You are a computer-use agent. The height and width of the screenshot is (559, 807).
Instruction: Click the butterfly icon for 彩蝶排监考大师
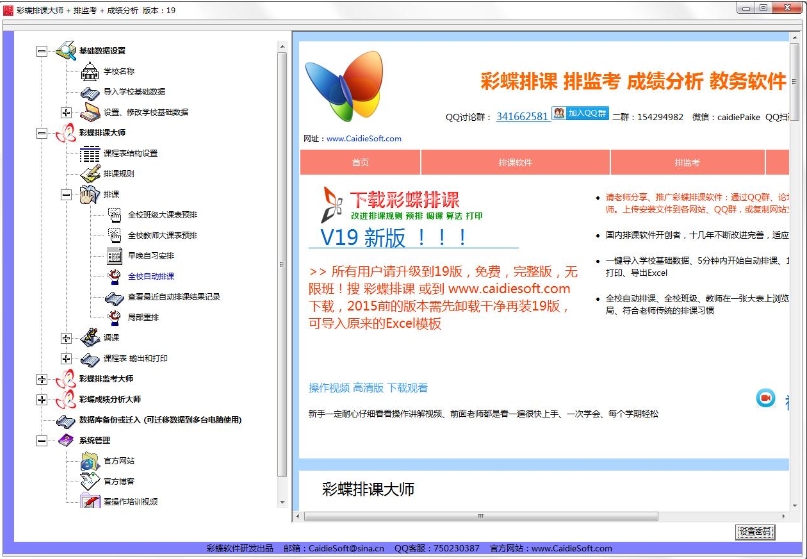point(65,379)
